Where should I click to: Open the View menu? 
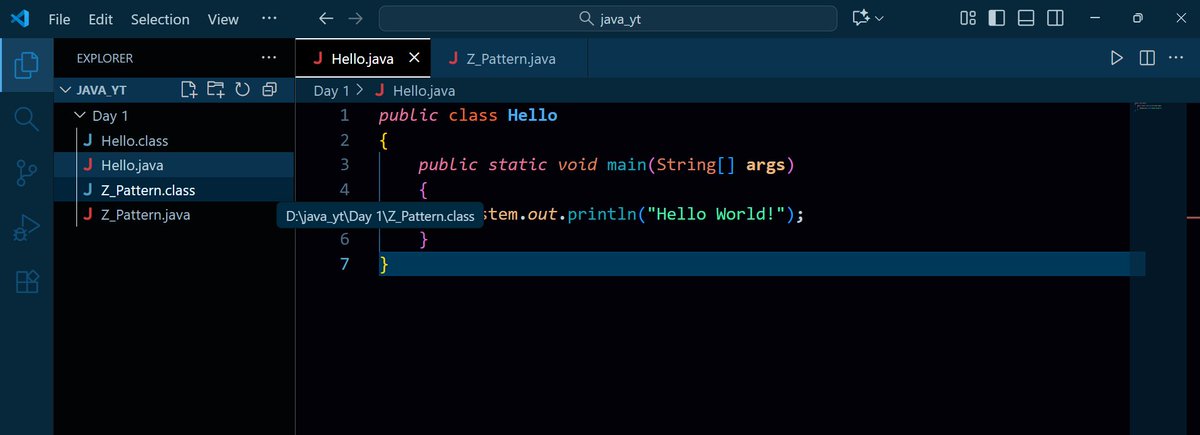pyautogui.click(x=223, y=19)
